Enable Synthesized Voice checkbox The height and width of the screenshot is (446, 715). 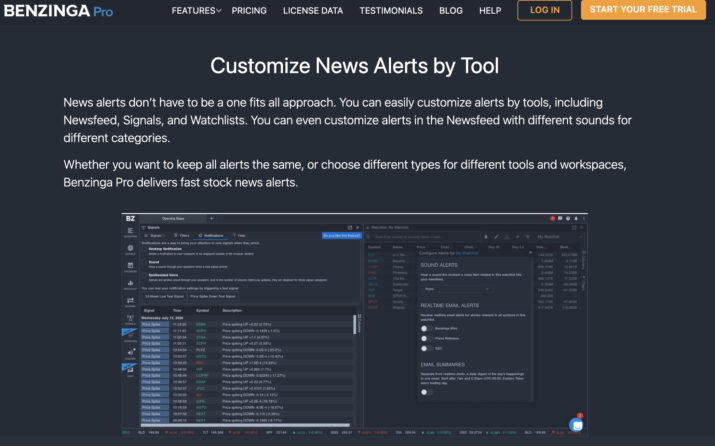pos(145,275)
